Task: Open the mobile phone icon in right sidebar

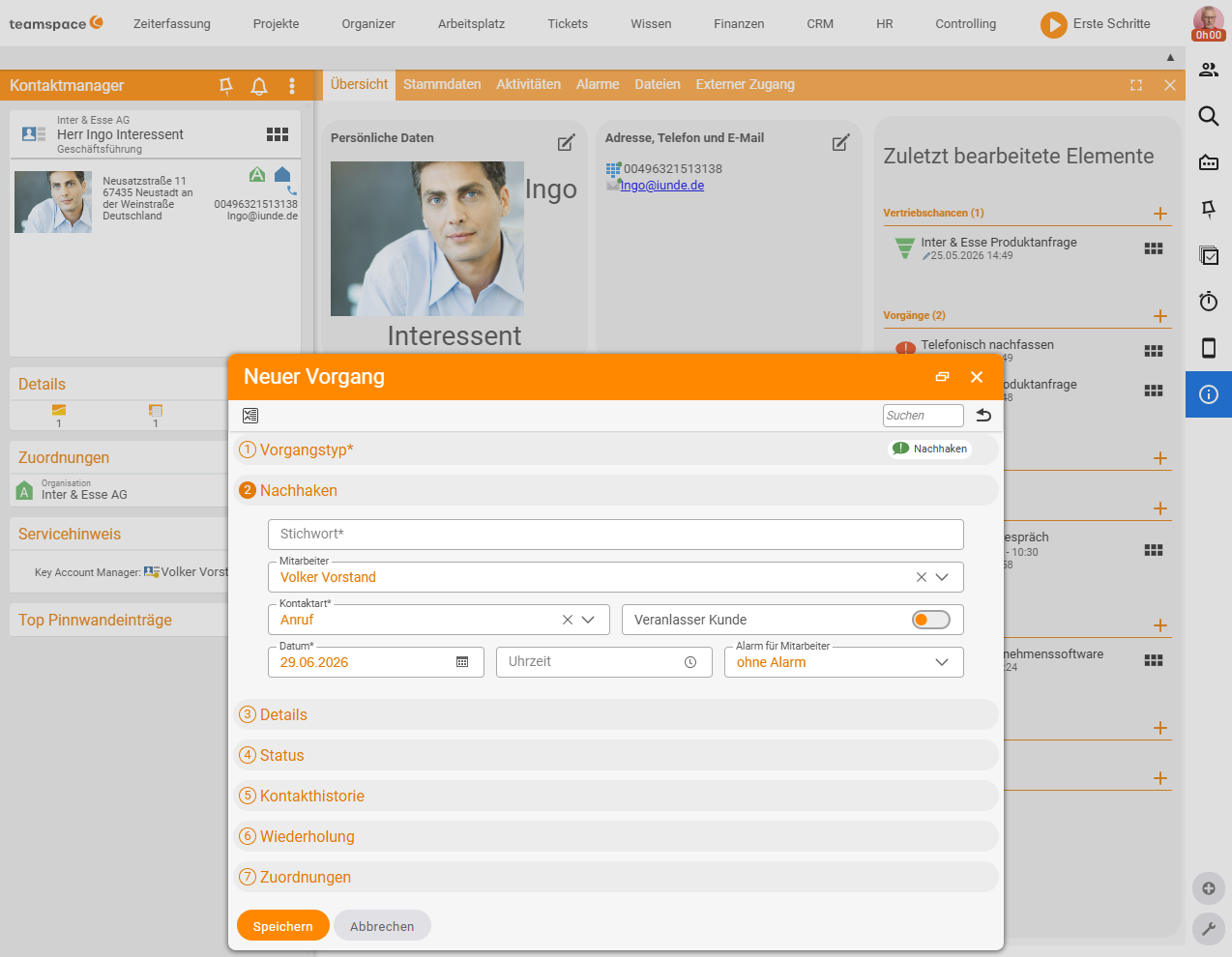Action: pos(1209,348)
